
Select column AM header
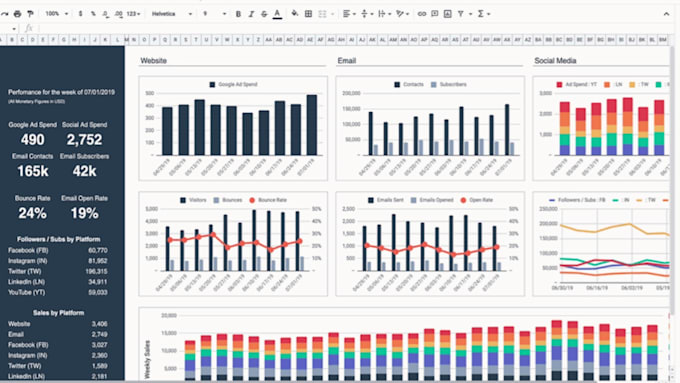[393, 39]
